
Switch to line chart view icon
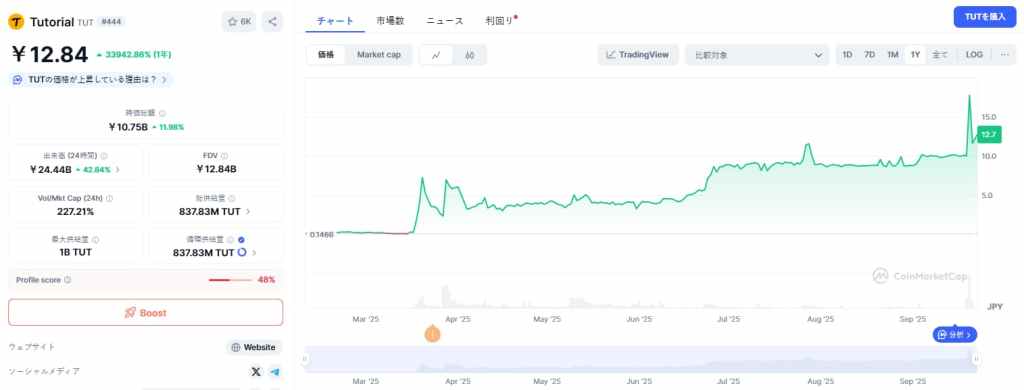coord(436,55)
